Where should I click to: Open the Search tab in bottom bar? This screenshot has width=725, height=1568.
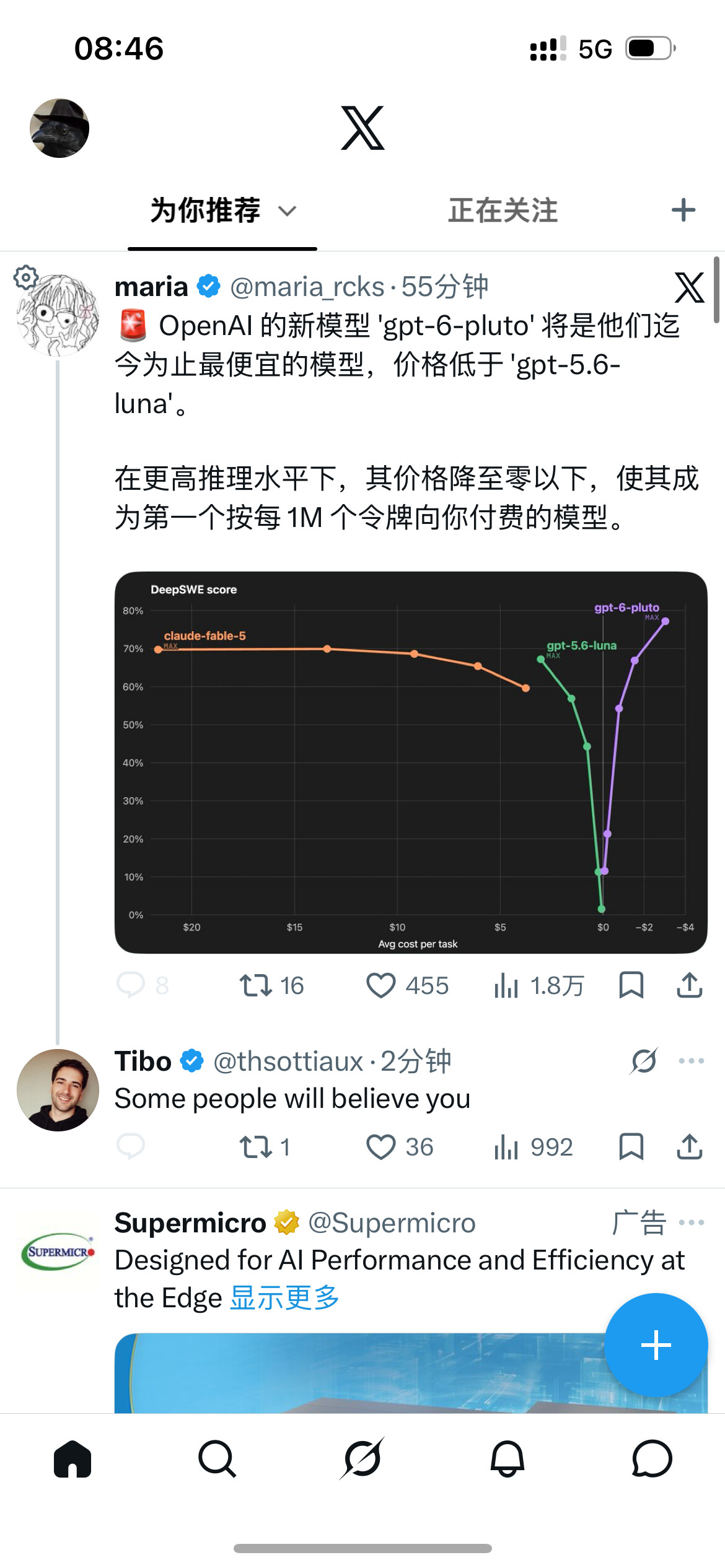point(217,1459)
